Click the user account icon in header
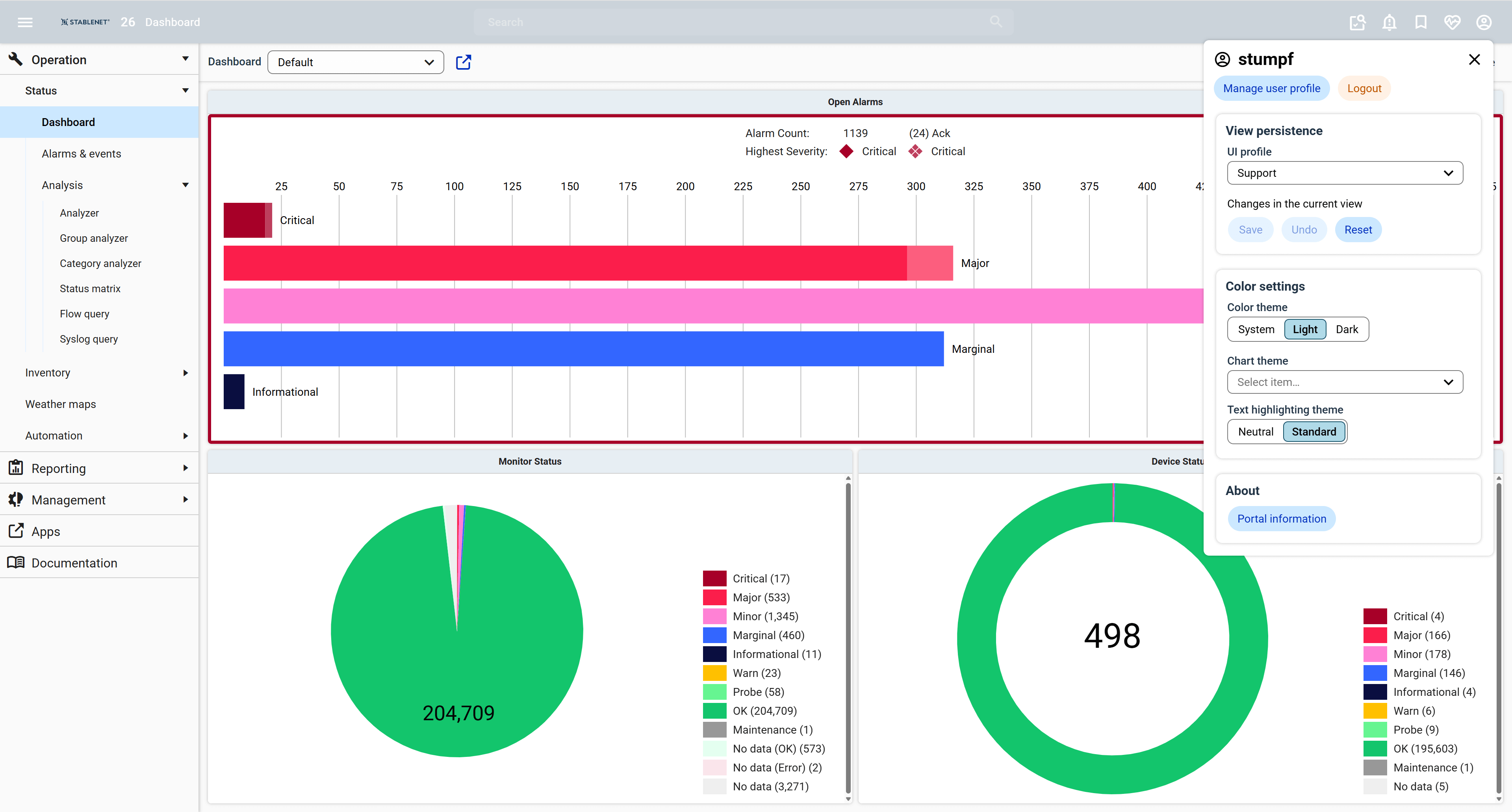Viewport: 1512px width, 812px height. pyautogui.click(x=1484, y=22)
